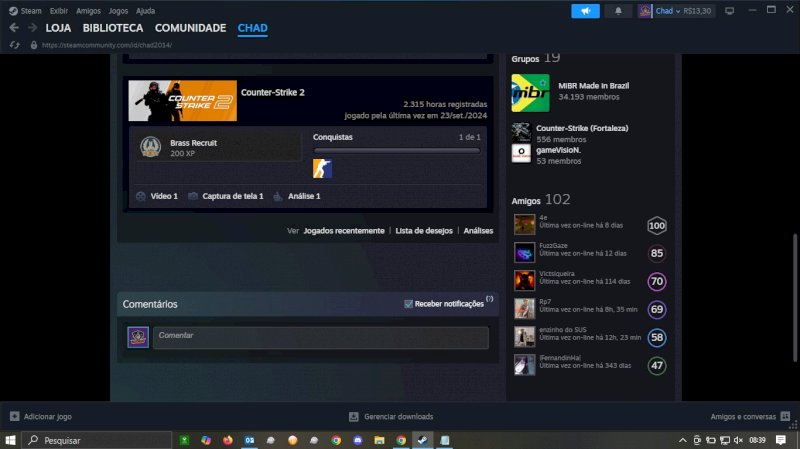
Task: Open the Exibir menu
Action: pos(59,11)
